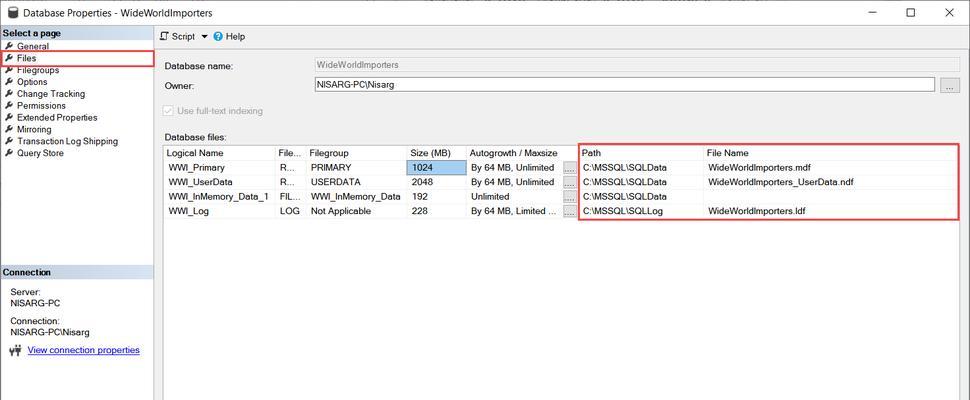Click the 1024 size cell
The image size is (970, 400).
click(436, 168)
